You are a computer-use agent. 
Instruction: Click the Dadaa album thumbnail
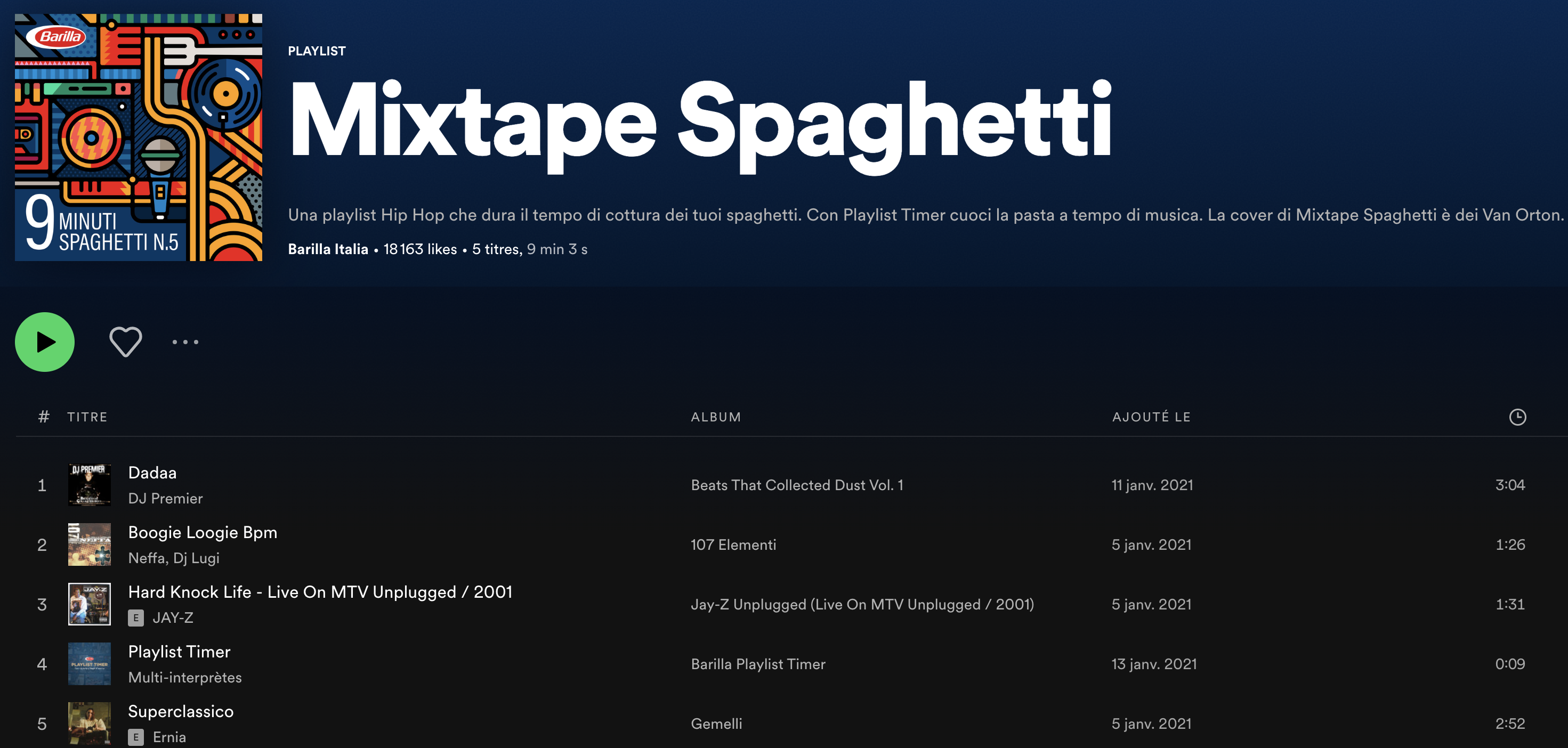[90, 485]
